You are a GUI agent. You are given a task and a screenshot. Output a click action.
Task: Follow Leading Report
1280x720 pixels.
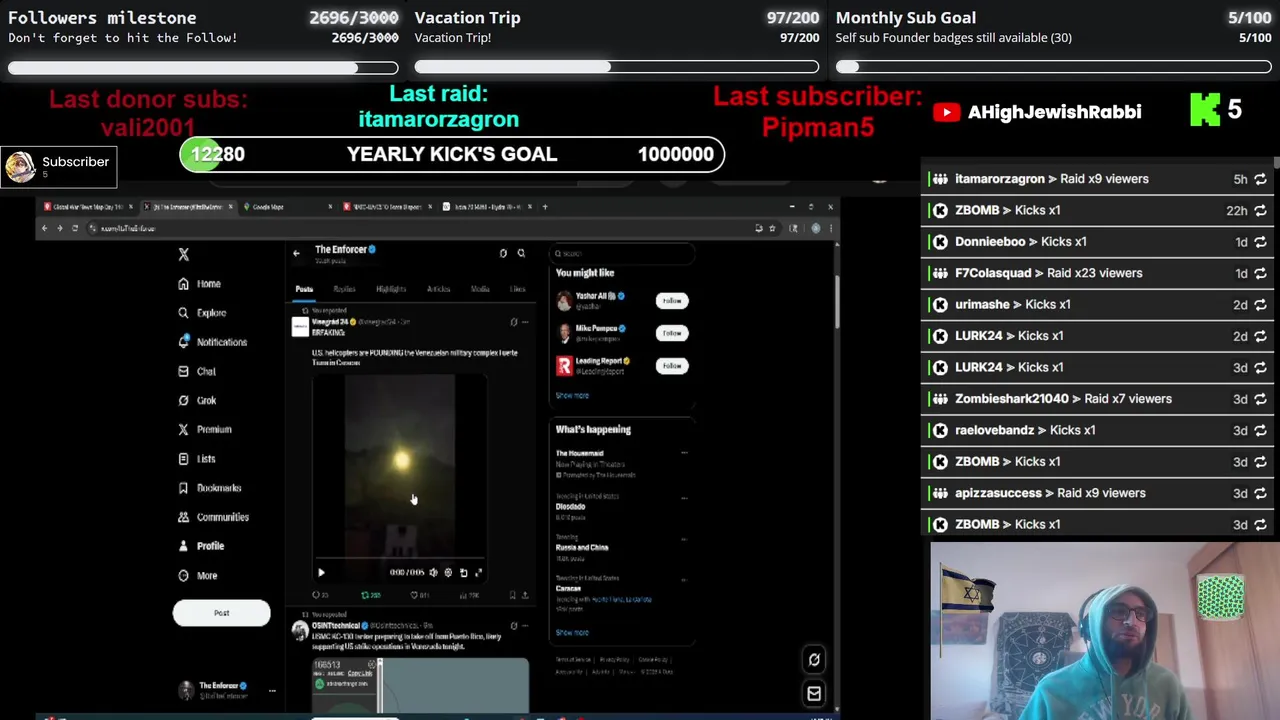click(x=671, y=366)
